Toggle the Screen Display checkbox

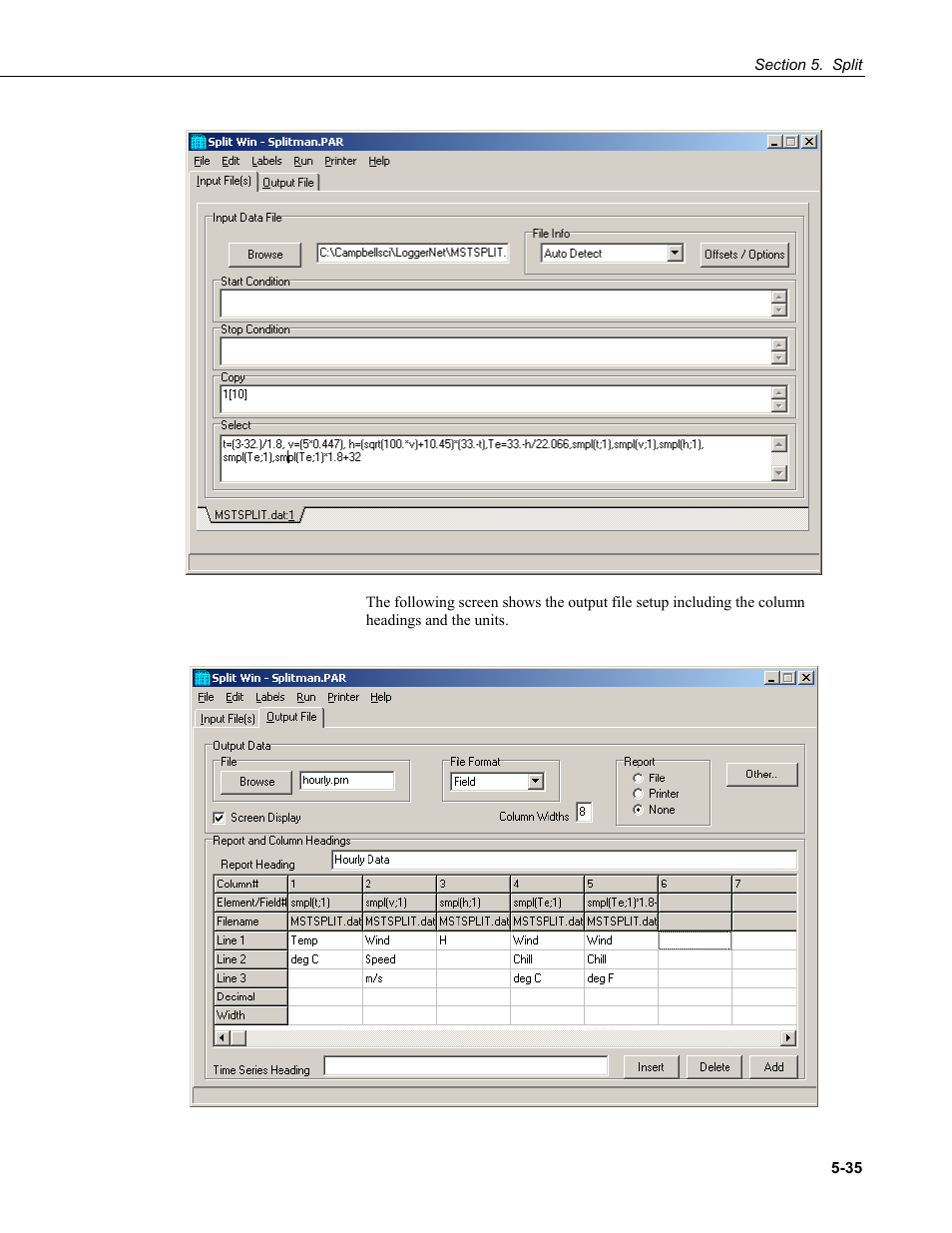coord(219,818)
